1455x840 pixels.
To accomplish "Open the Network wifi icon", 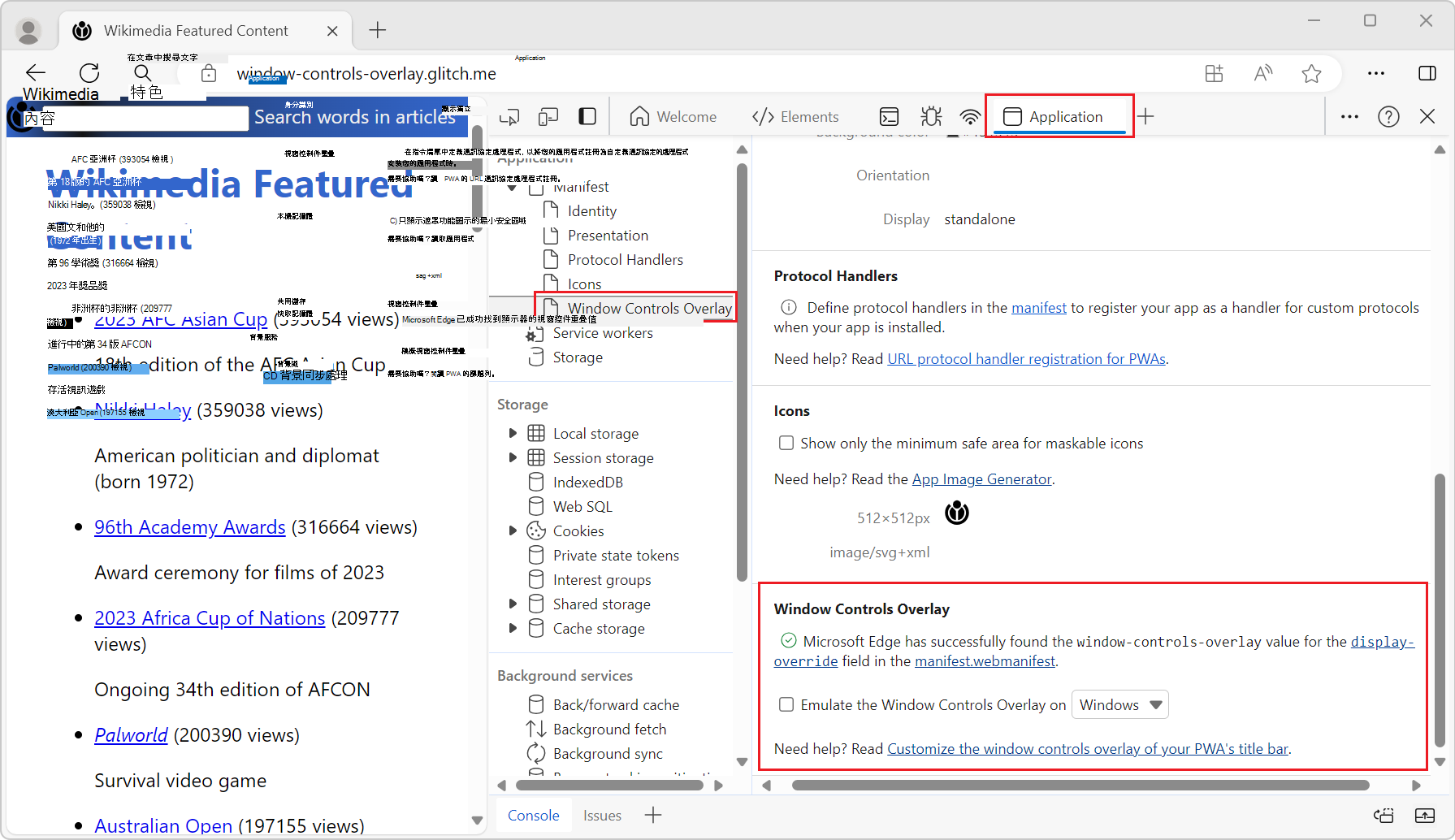I will click(970, 117).
